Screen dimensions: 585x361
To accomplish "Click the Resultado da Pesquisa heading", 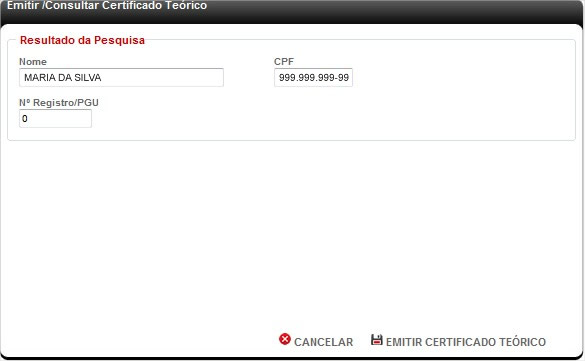I will (x=82, y=40).
